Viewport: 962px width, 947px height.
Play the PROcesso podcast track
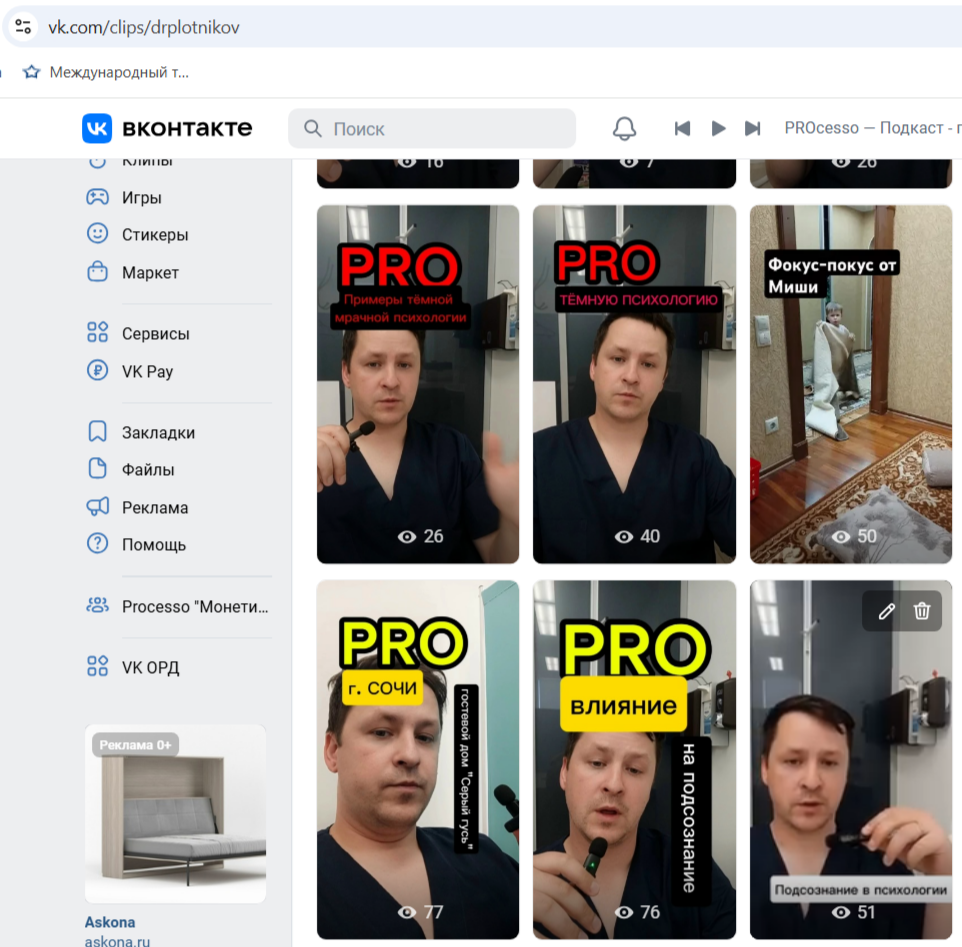click(718, 128)
